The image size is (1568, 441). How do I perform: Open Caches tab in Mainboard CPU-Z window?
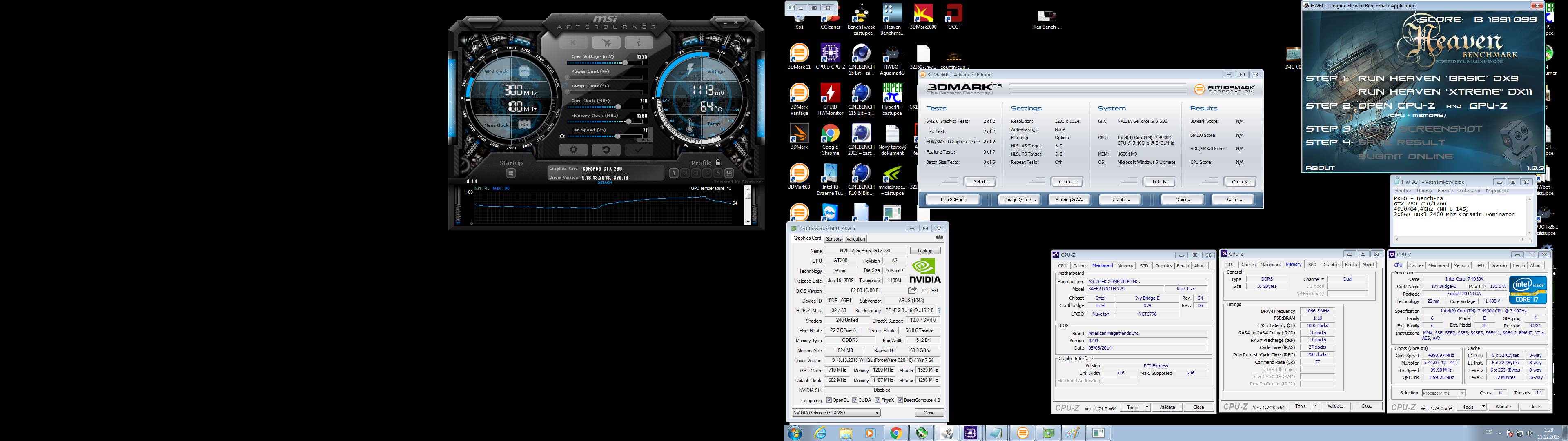click(1080, 266)
